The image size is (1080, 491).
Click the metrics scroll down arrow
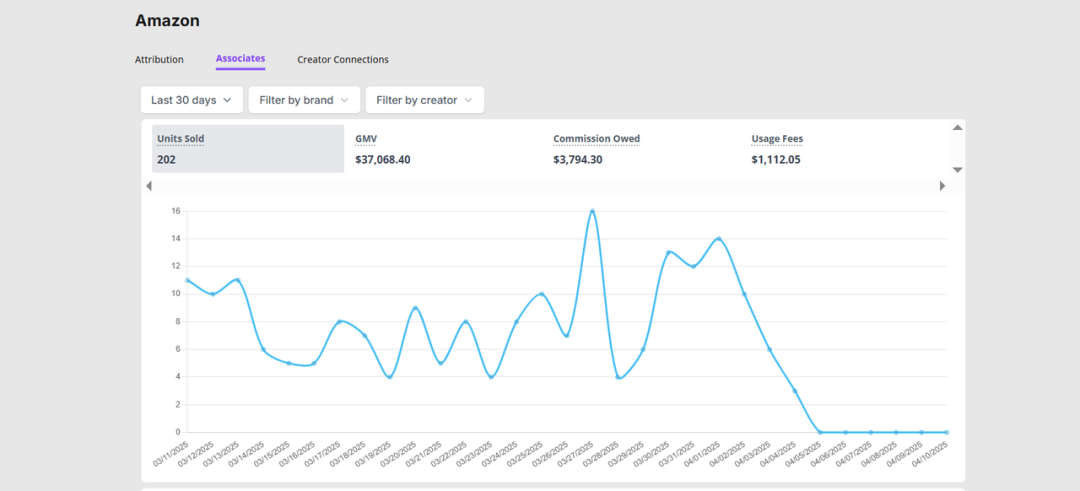(x=957, y=169)
